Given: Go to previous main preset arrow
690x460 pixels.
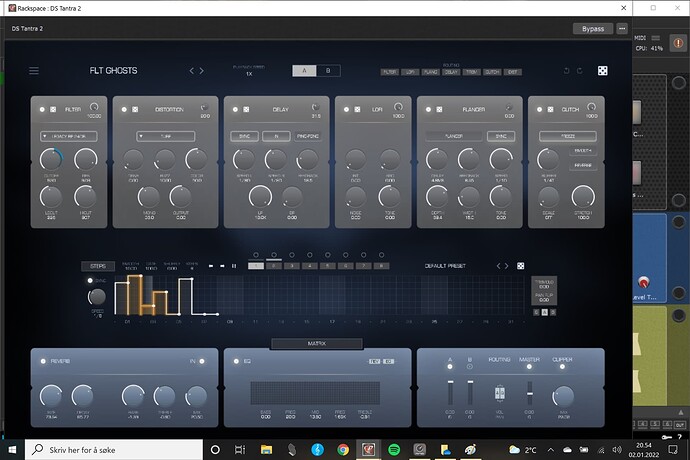Looking at the screenshot, I should 191,71.
